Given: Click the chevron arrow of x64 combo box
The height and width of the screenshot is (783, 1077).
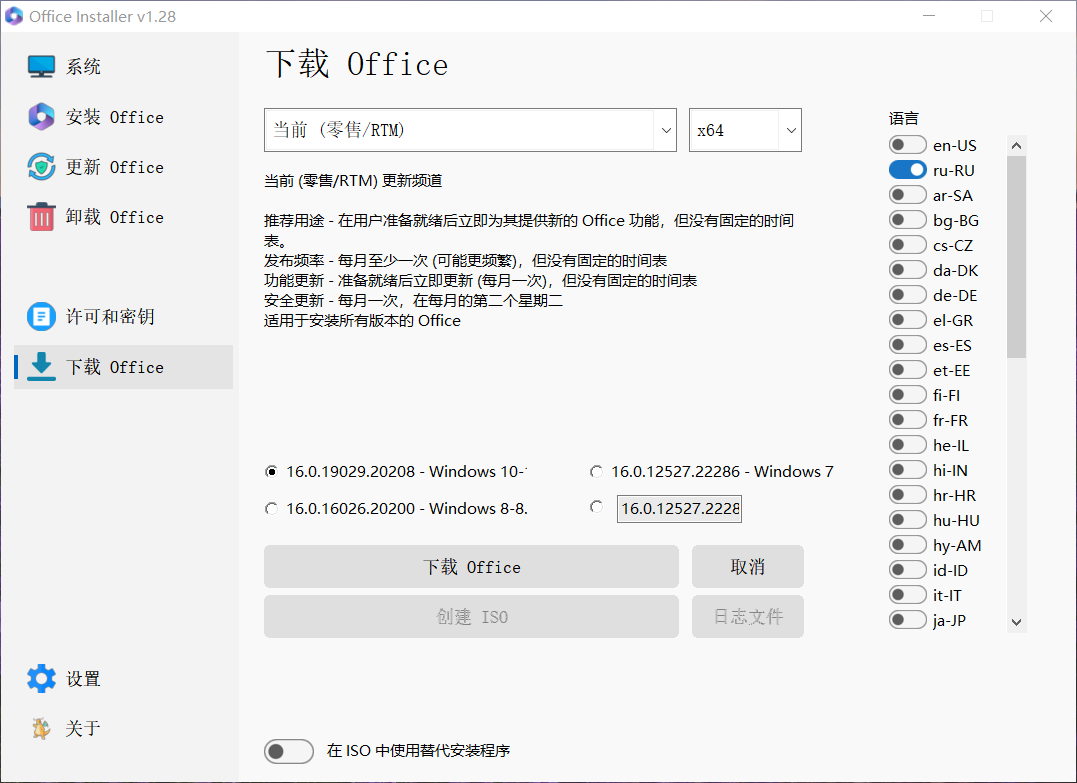Looking at the screenshot, I should (791, 130).
